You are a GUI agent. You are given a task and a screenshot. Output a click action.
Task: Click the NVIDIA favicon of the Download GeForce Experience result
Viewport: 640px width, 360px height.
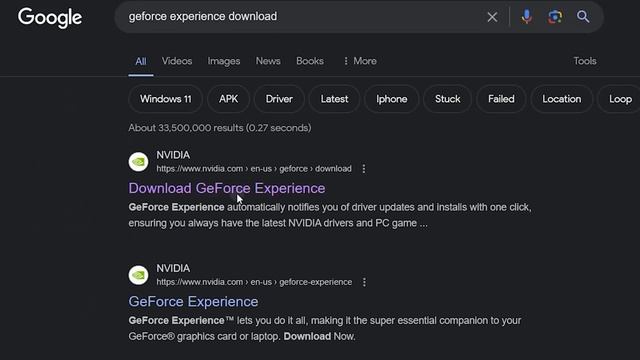pyautogui.click(x=138, y=162)
